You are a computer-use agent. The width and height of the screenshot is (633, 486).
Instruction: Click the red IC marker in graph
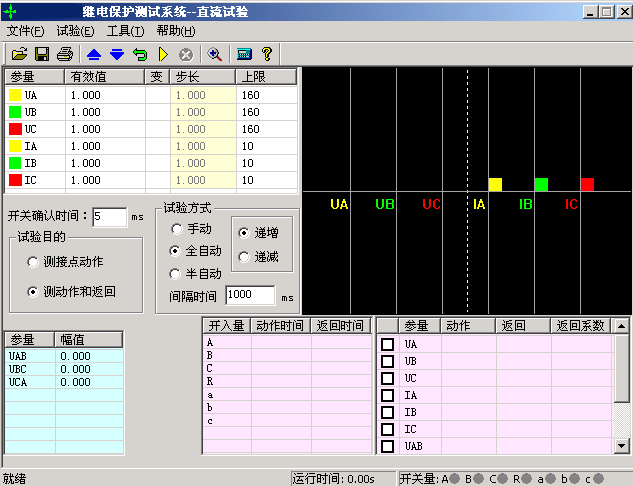(x=587, y=184)
